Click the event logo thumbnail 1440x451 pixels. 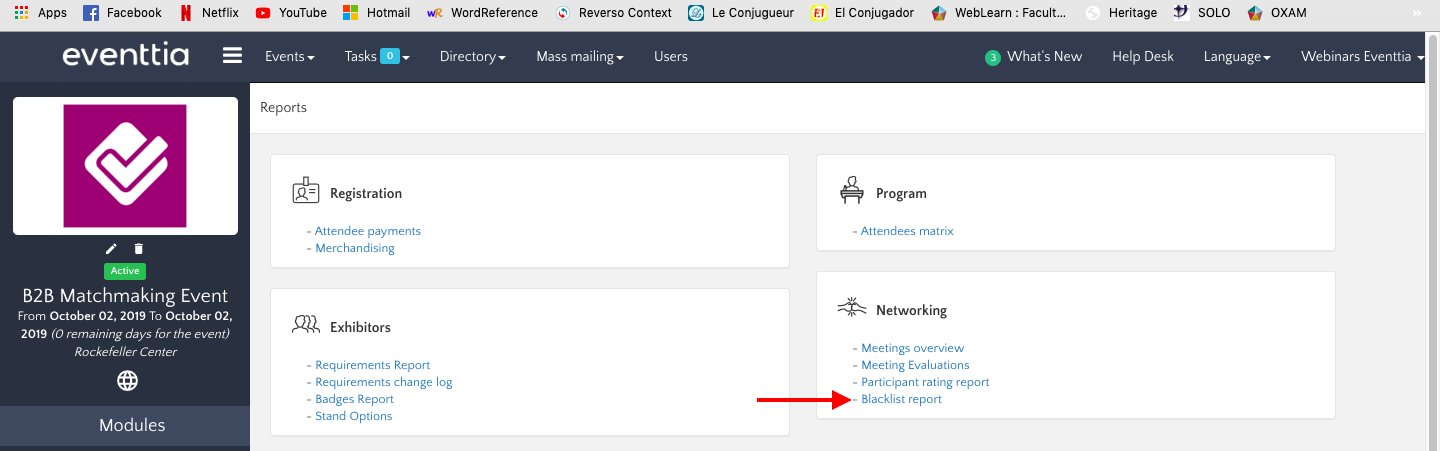125,166
